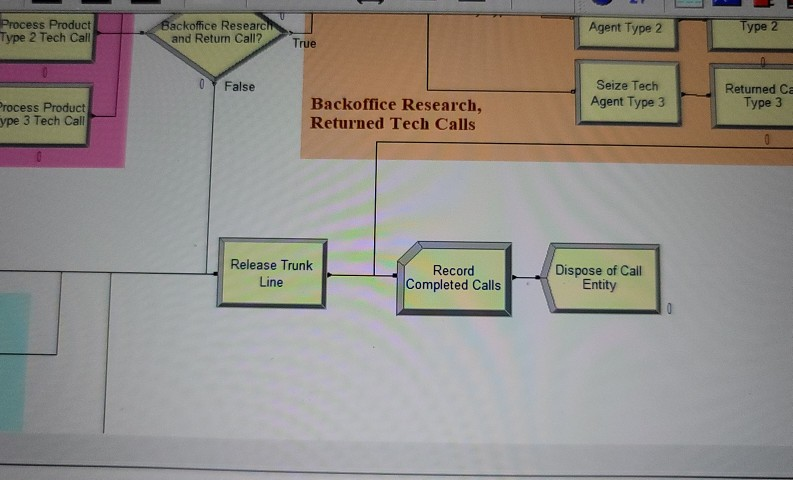Select the 'Backoffice Research, Returned Tech Calls' heading text
This screenshot has width=793, height=480.
tap(395, 114)
